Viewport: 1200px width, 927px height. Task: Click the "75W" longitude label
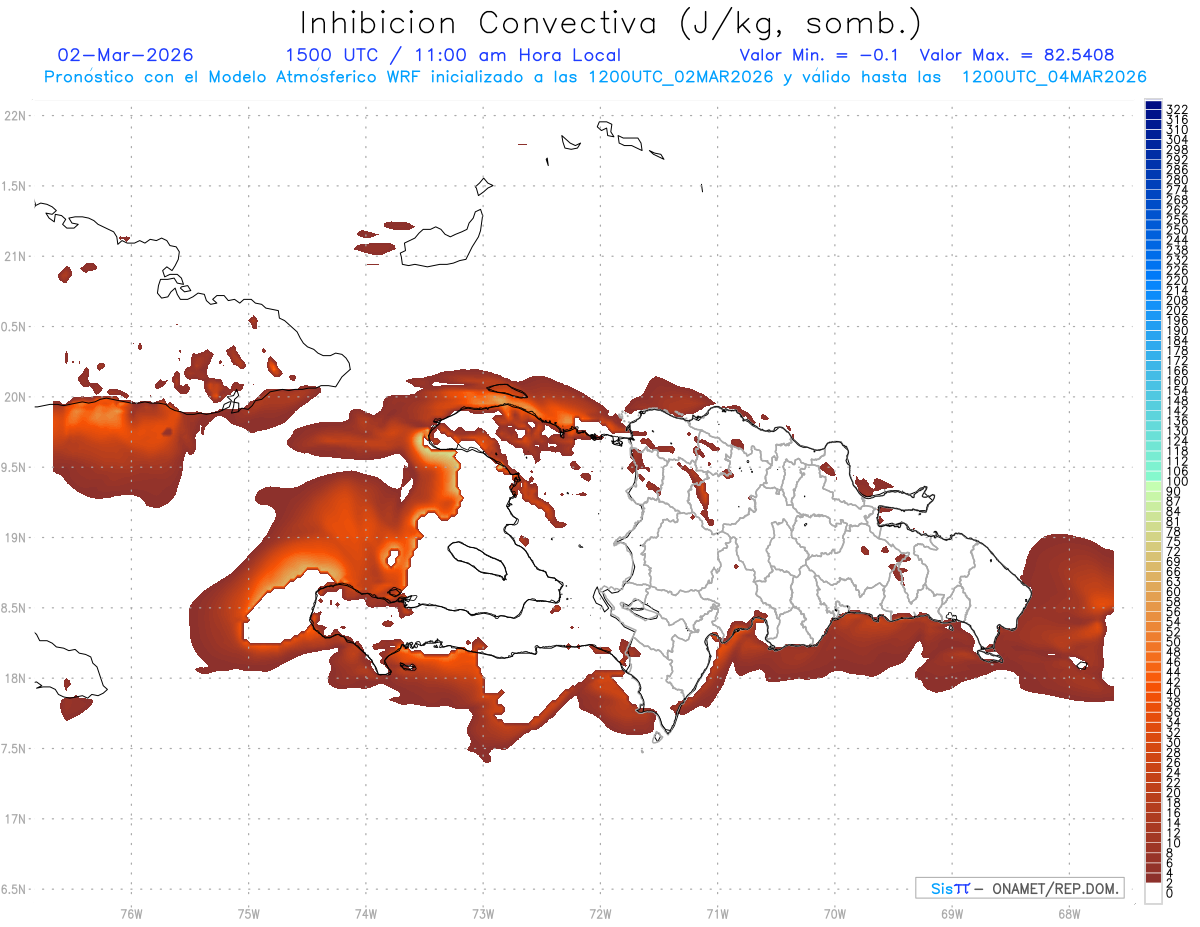pos(248,913)
